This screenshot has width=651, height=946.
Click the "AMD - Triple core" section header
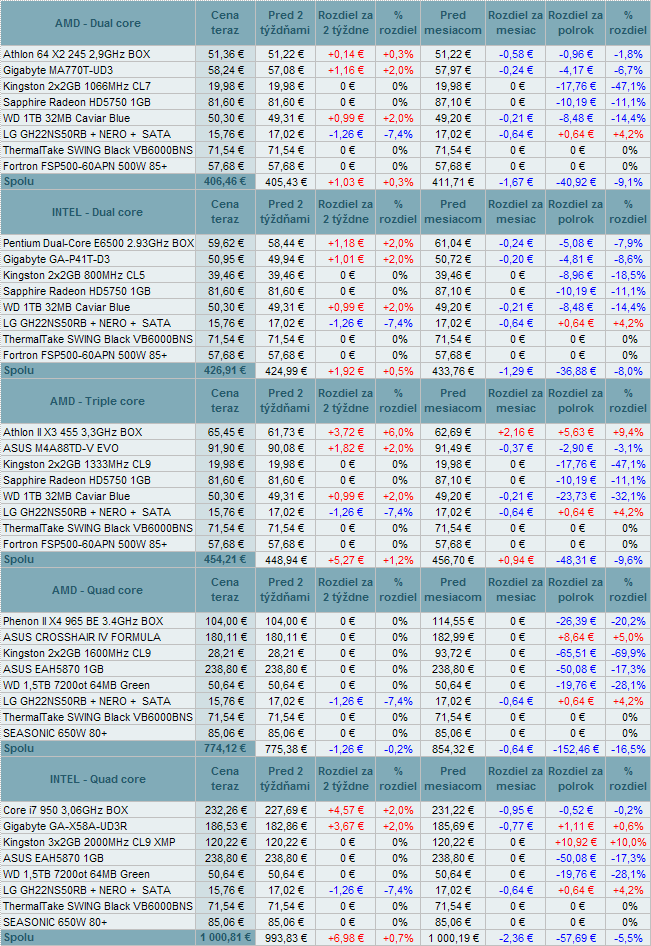coord(98,401)
